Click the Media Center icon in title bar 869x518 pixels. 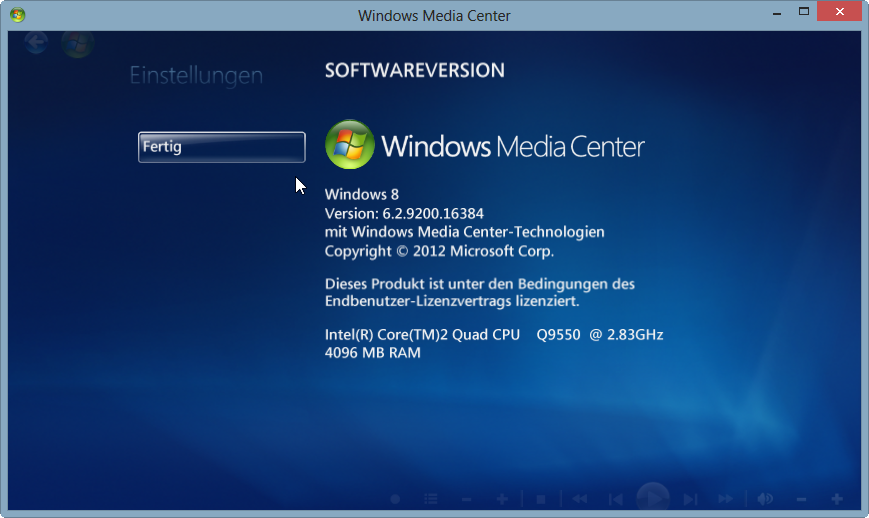[x=17, y=15]
